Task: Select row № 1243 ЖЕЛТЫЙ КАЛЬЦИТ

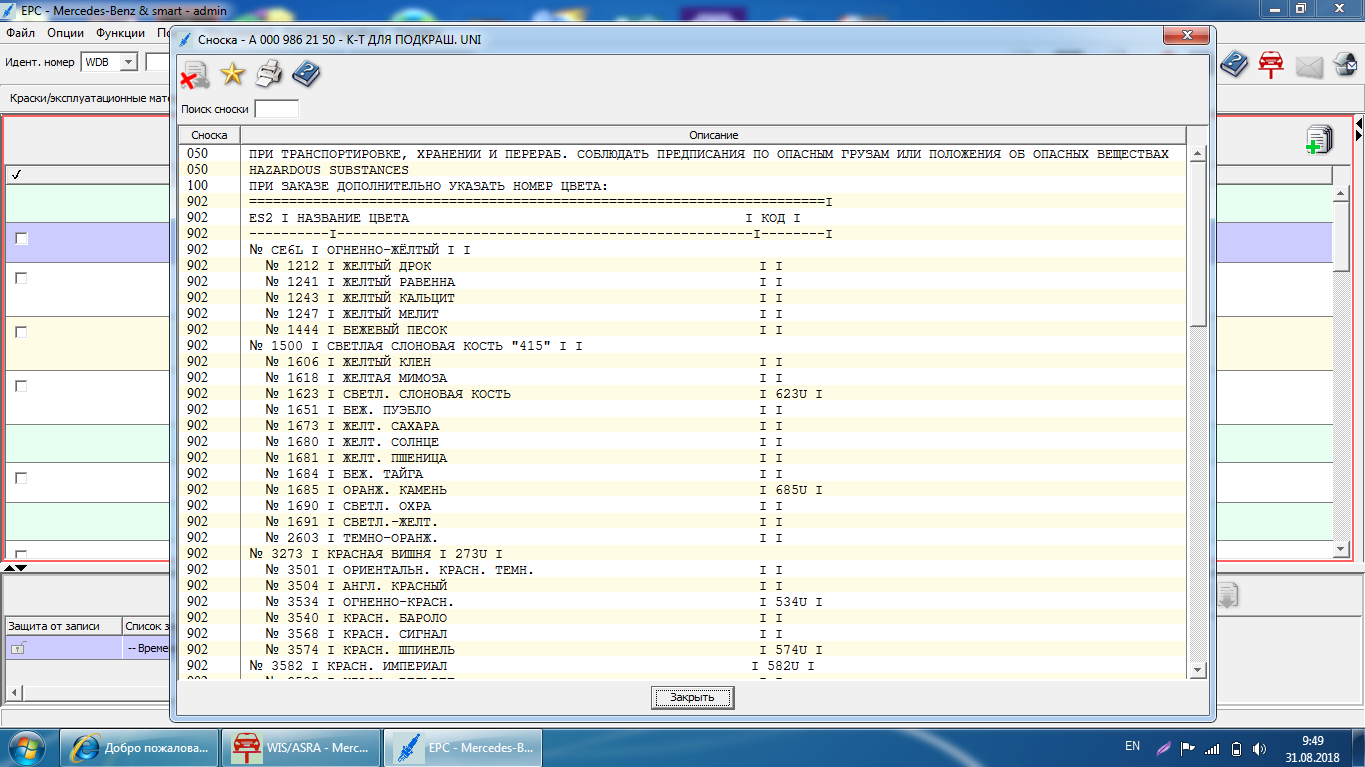Action: click(682, 298)
